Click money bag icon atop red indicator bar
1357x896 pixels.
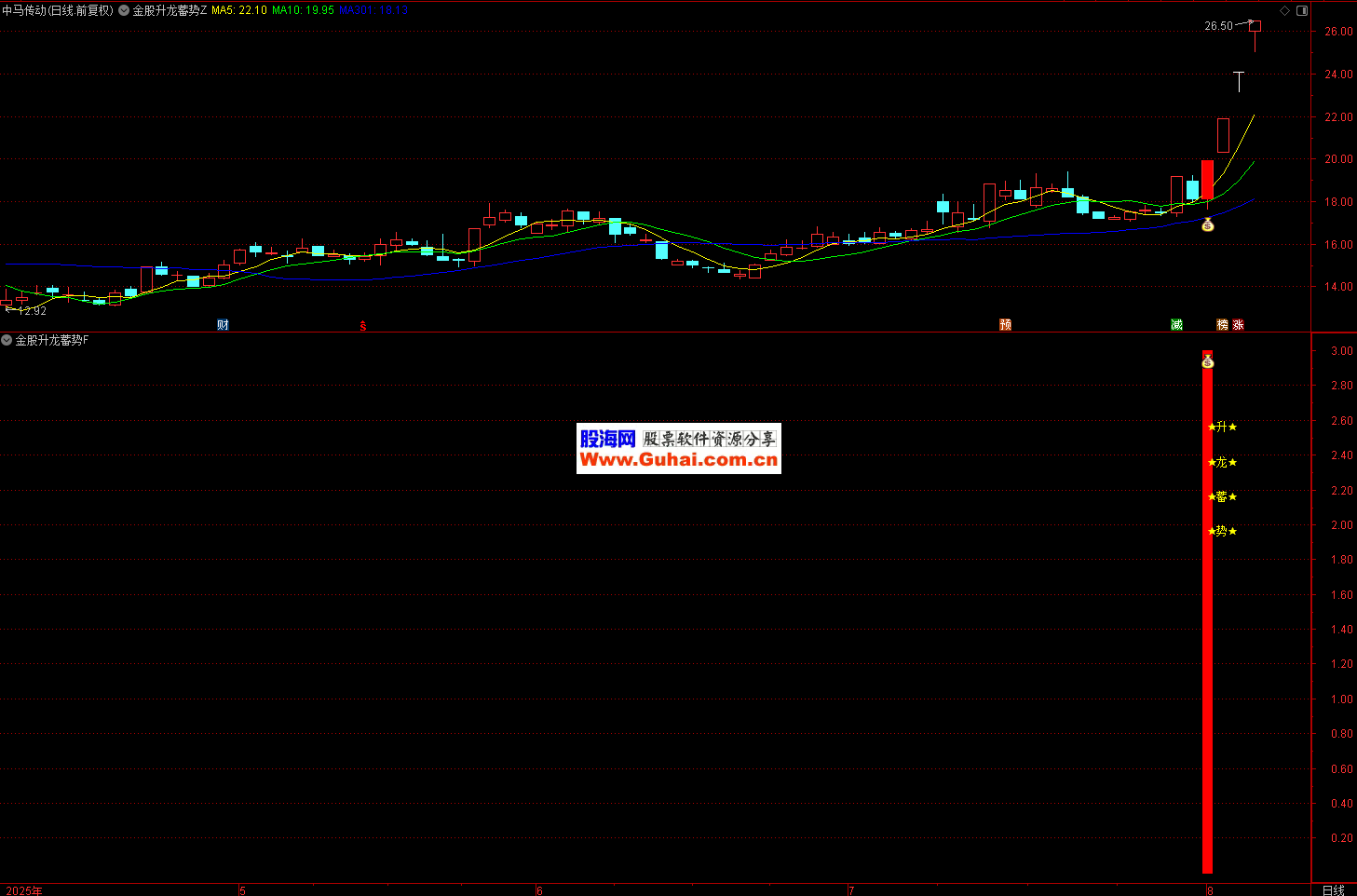coord(1208,360)
